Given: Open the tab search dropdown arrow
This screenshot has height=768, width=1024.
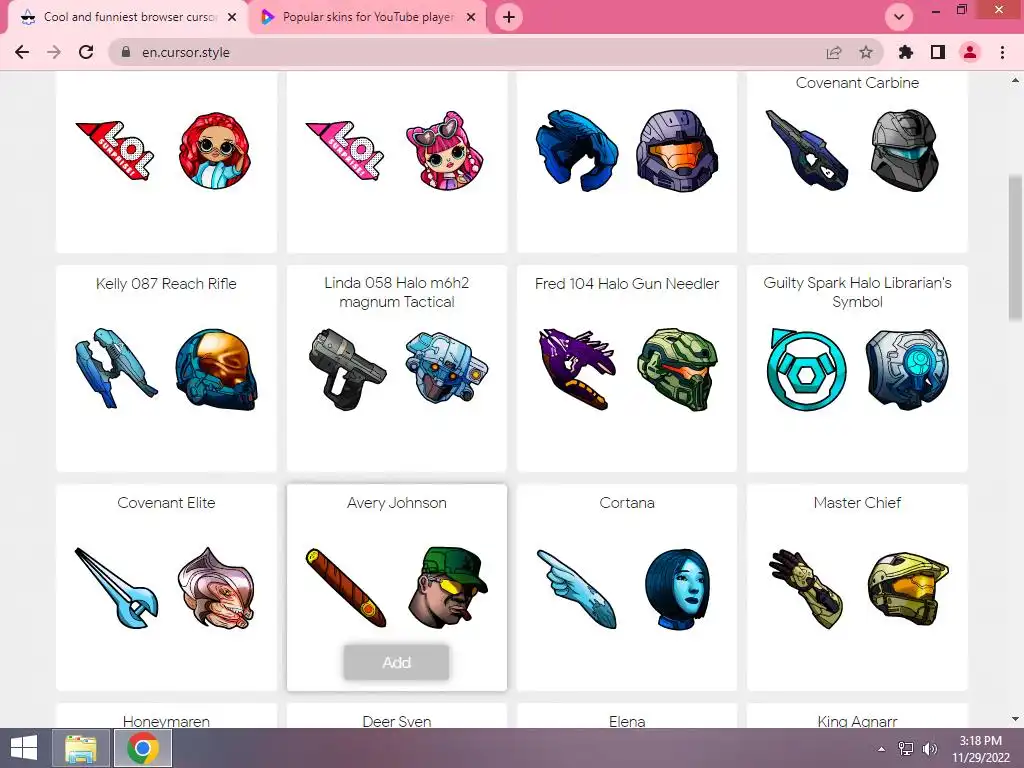Looking at the screenshot, I should 899,17.
